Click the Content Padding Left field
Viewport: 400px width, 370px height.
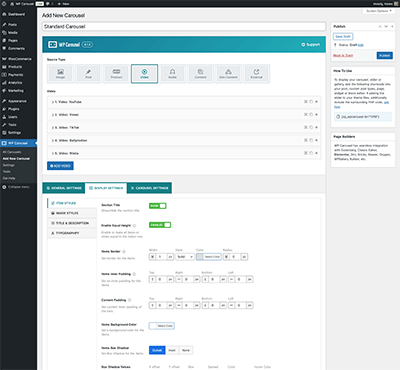click(x=241, y=305)
